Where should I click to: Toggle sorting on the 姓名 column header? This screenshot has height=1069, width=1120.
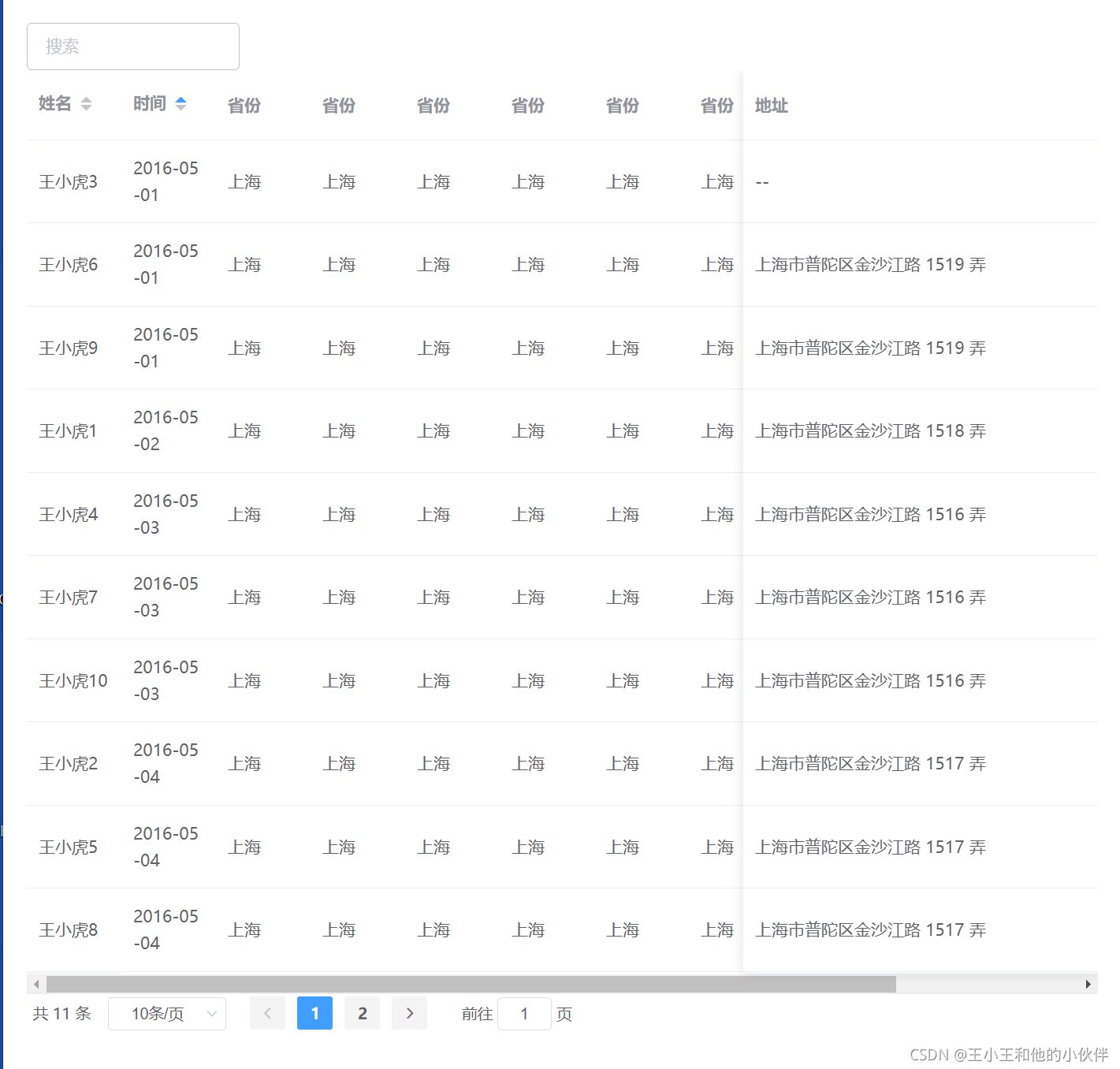[54, 103]
